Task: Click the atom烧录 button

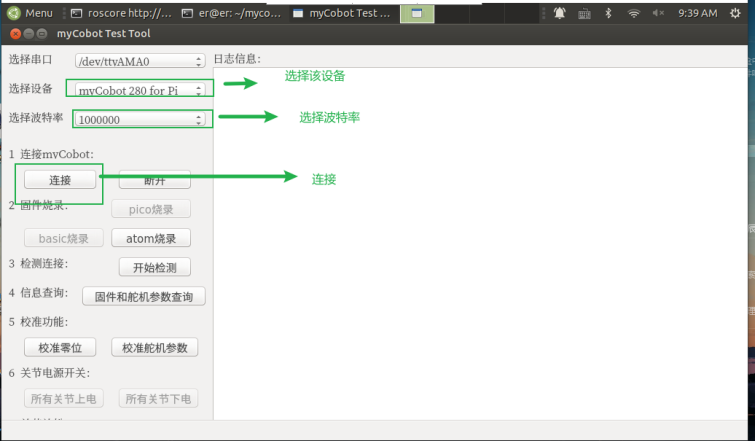Action: point(151,238)
